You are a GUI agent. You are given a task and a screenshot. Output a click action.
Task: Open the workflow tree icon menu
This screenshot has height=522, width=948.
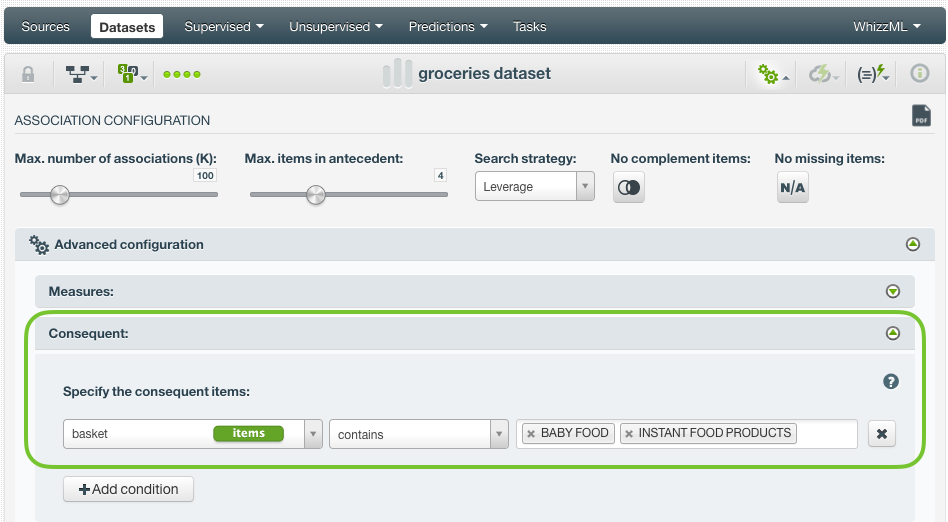point(80,74)
